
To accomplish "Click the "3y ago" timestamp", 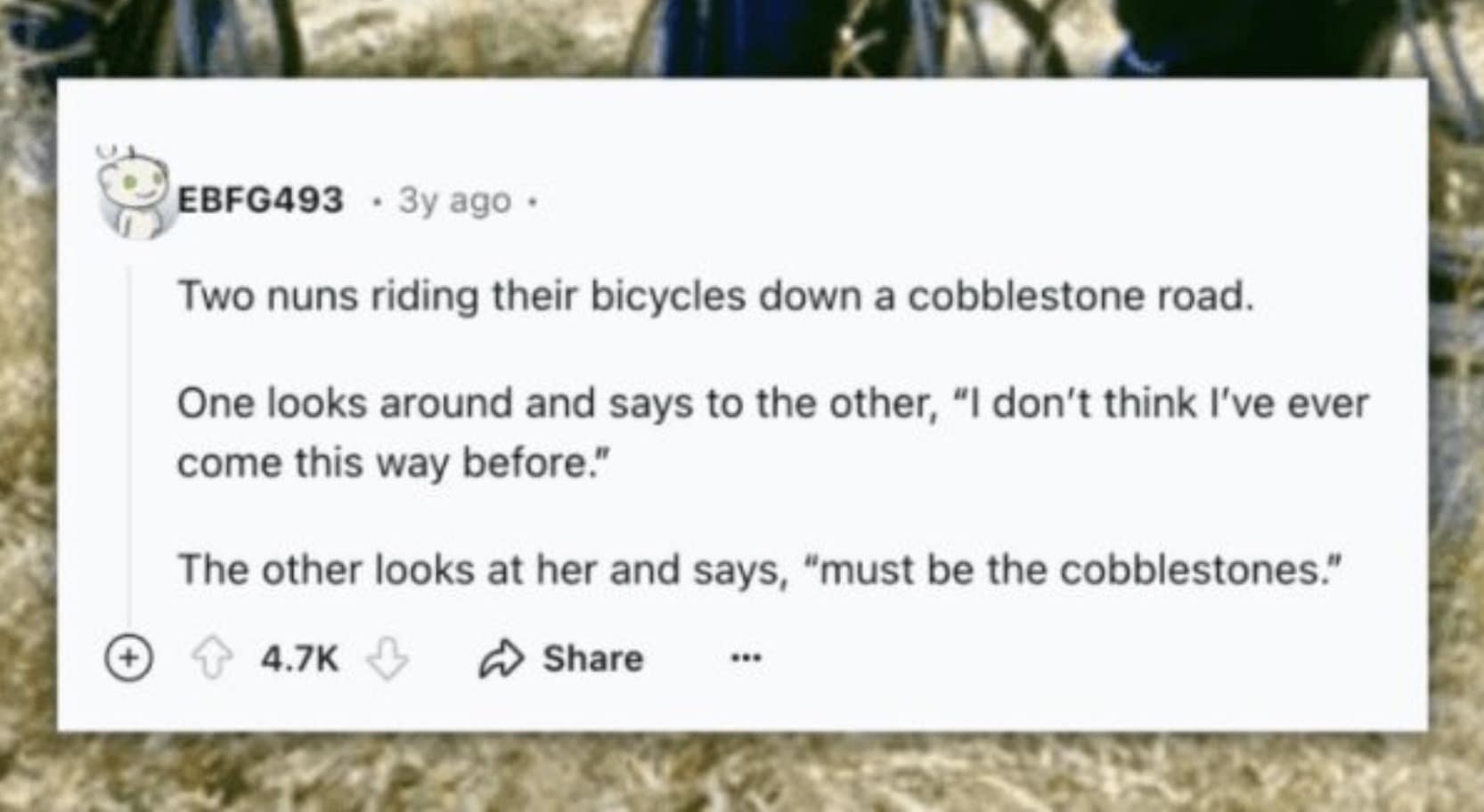I will [x=454, y=201].
